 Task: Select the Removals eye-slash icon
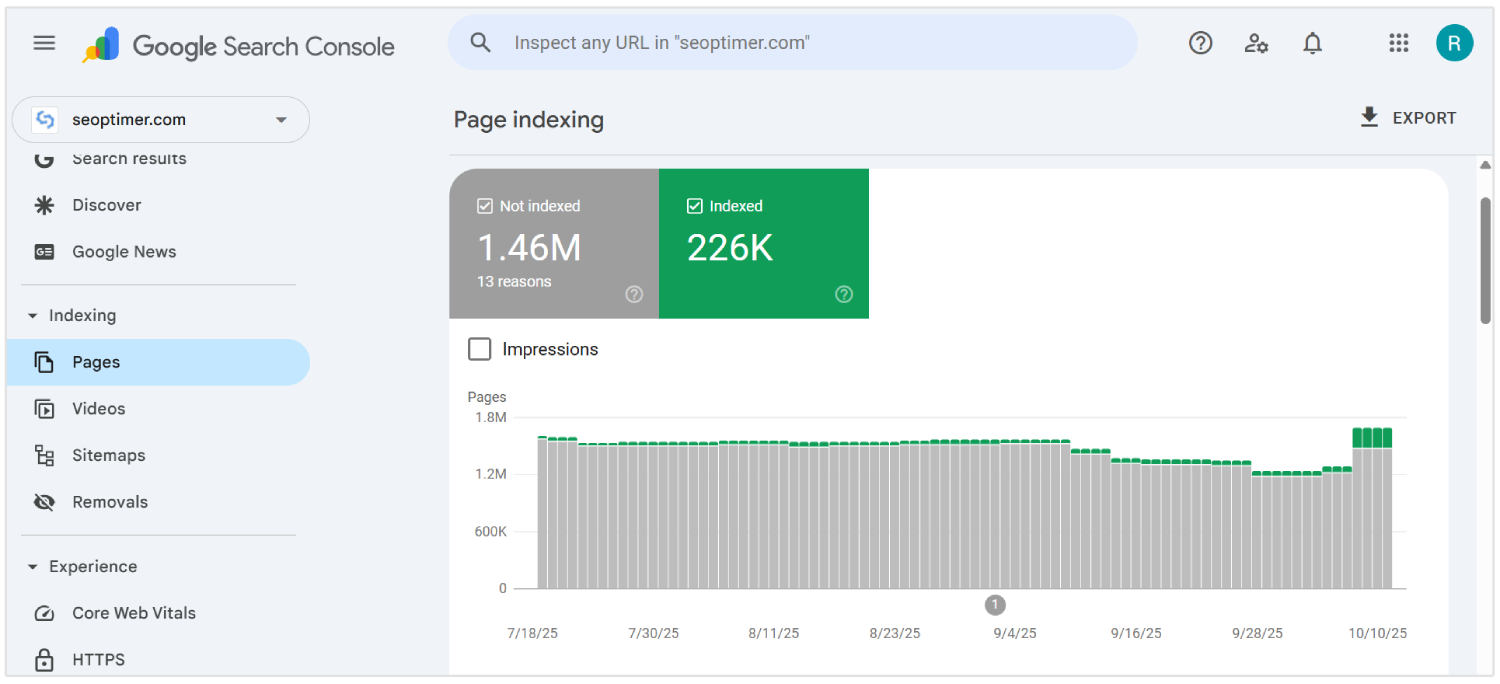44,501
